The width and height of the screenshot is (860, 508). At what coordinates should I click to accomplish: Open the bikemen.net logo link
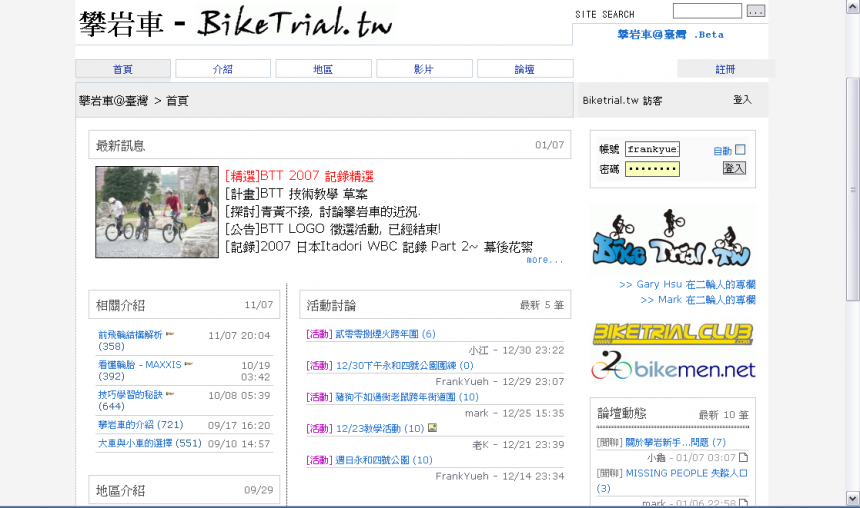(673, 366)
